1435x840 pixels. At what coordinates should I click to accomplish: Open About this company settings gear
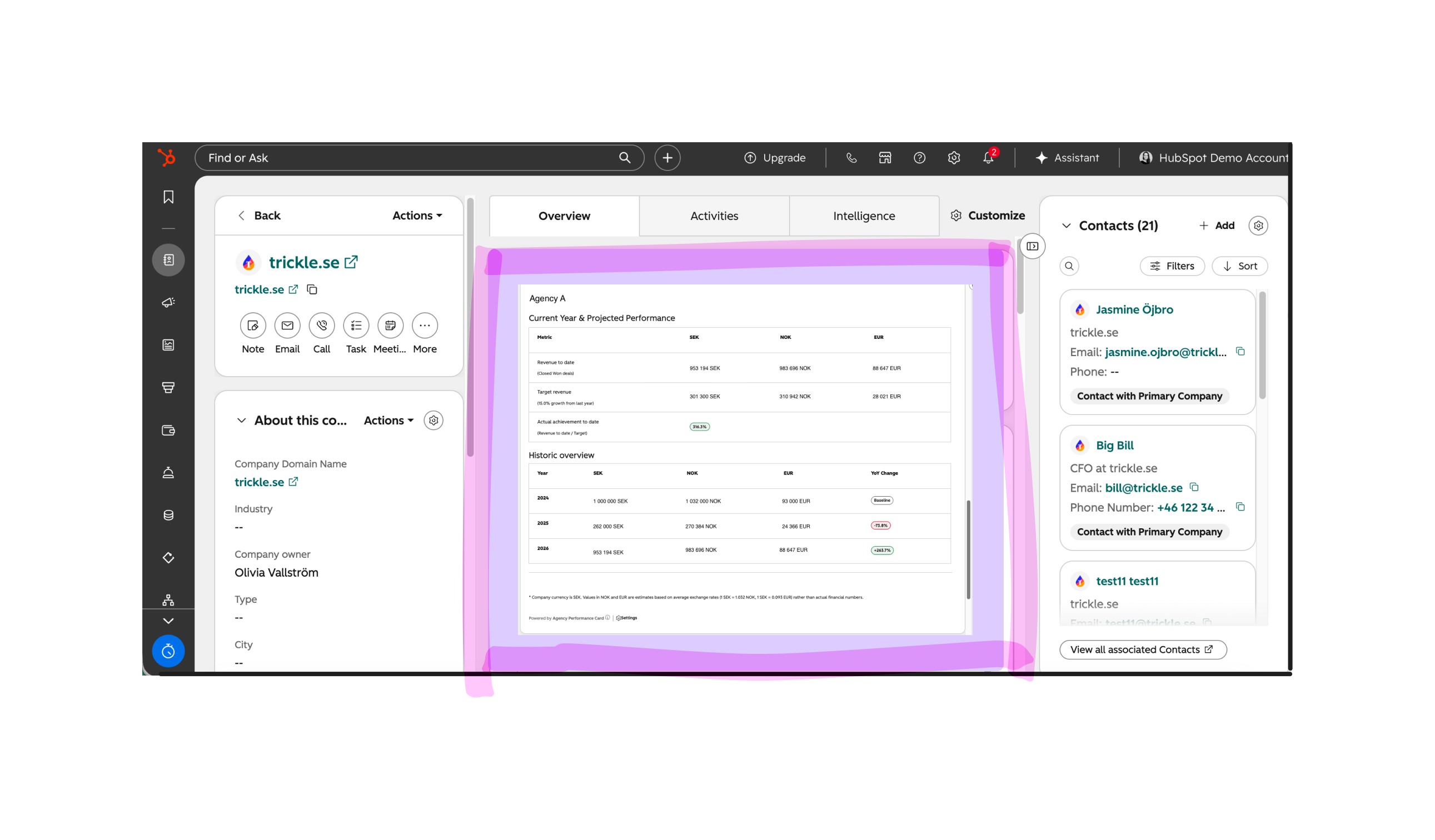[434, 421]
